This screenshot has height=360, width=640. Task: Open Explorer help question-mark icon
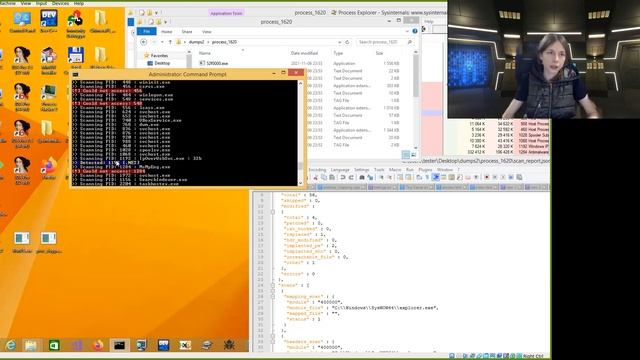click(x=415, y=31)
